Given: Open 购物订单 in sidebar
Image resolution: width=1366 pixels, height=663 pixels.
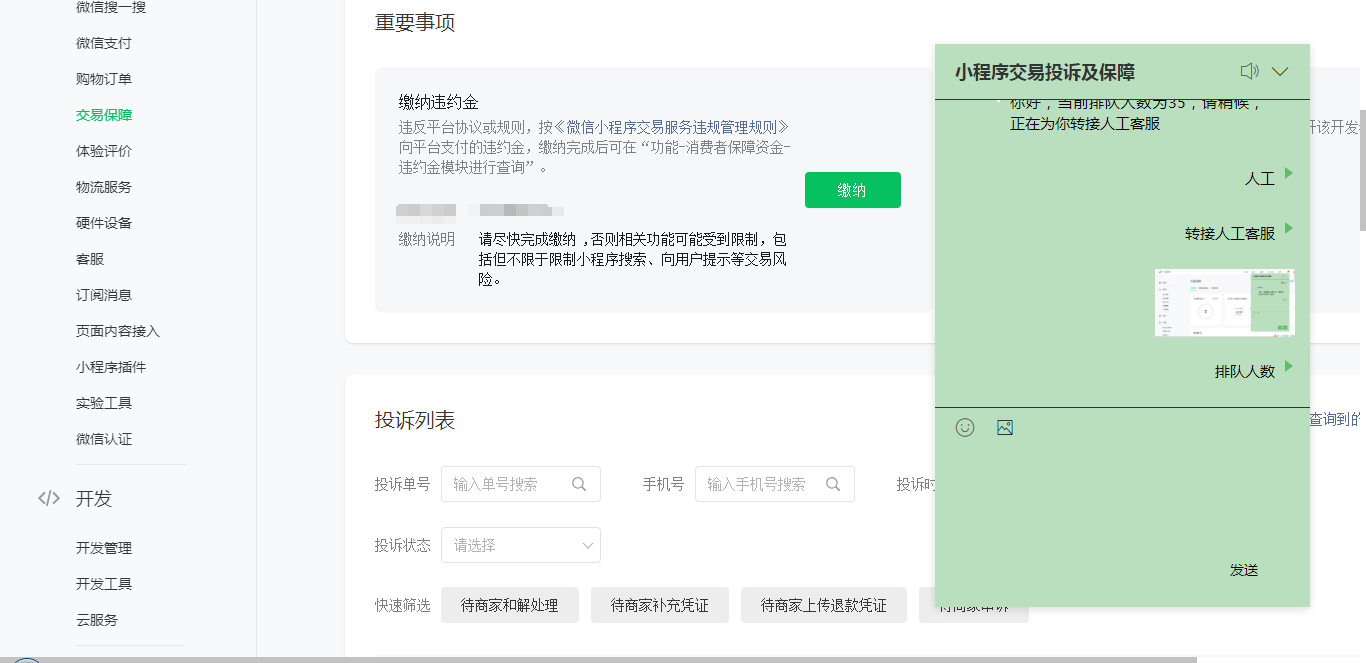Looking at the screenshot, I should [104, 79].
